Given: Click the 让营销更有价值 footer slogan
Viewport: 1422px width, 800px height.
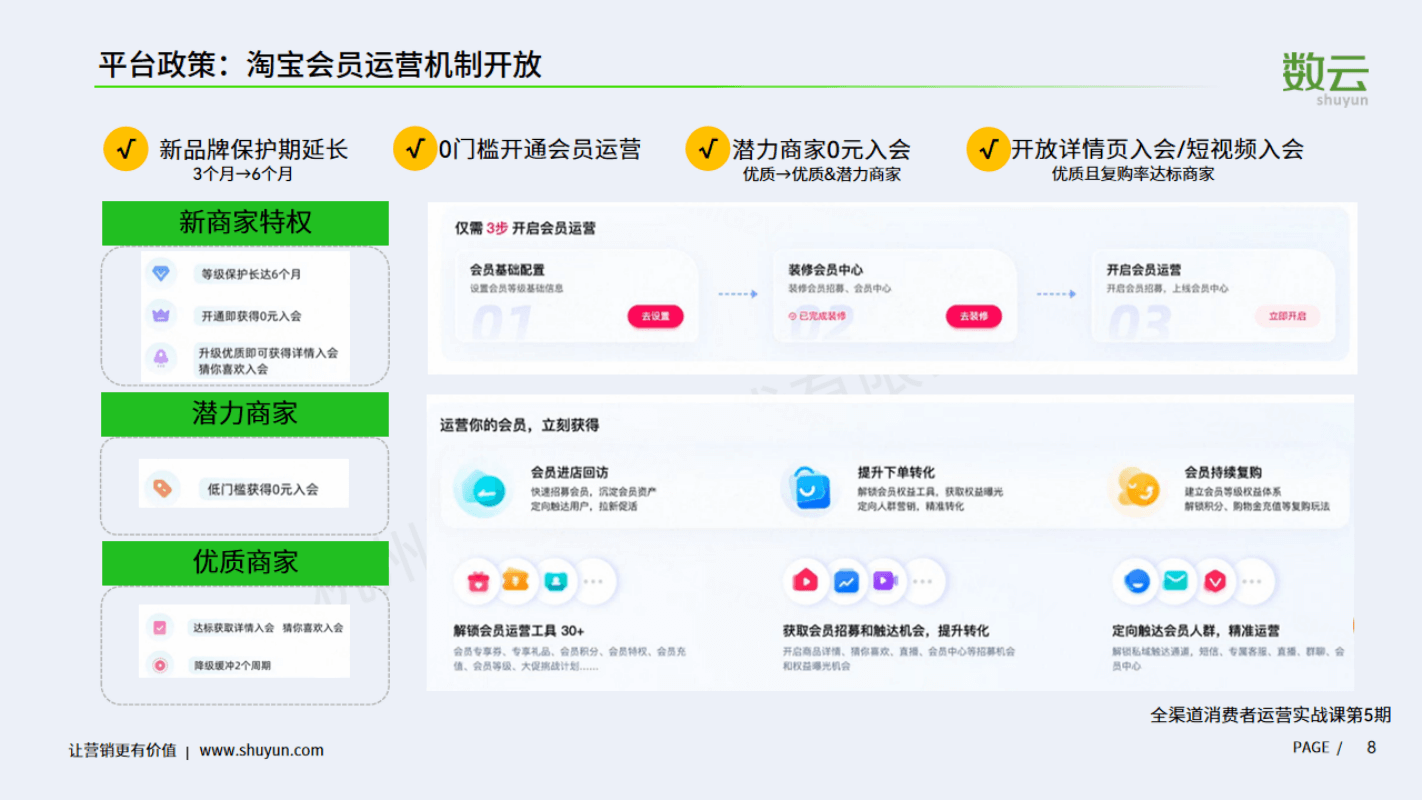Looking at the screenshot, I should (x=123, y=750).
